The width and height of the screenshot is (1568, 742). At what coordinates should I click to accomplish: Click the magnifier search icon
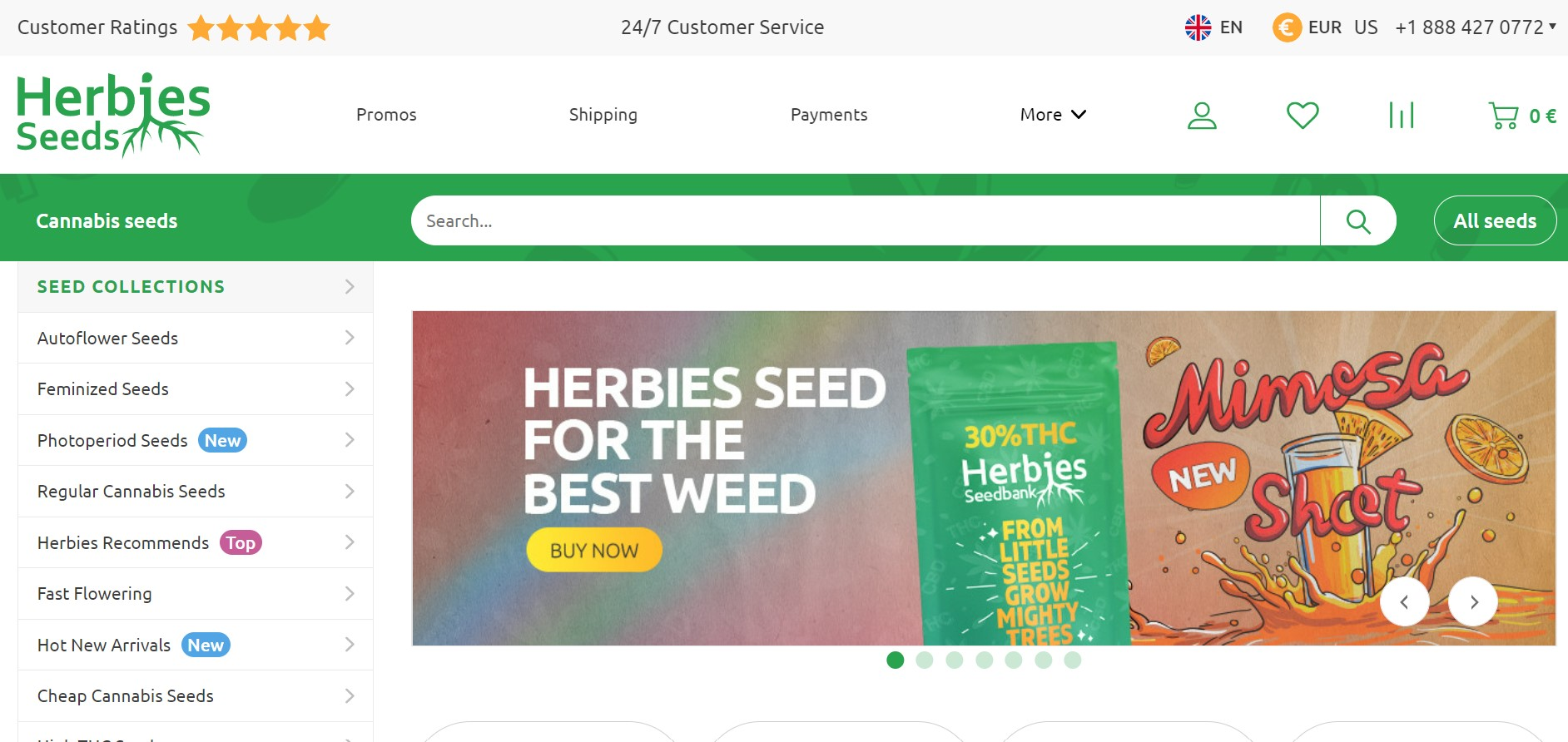(1358, 220)
